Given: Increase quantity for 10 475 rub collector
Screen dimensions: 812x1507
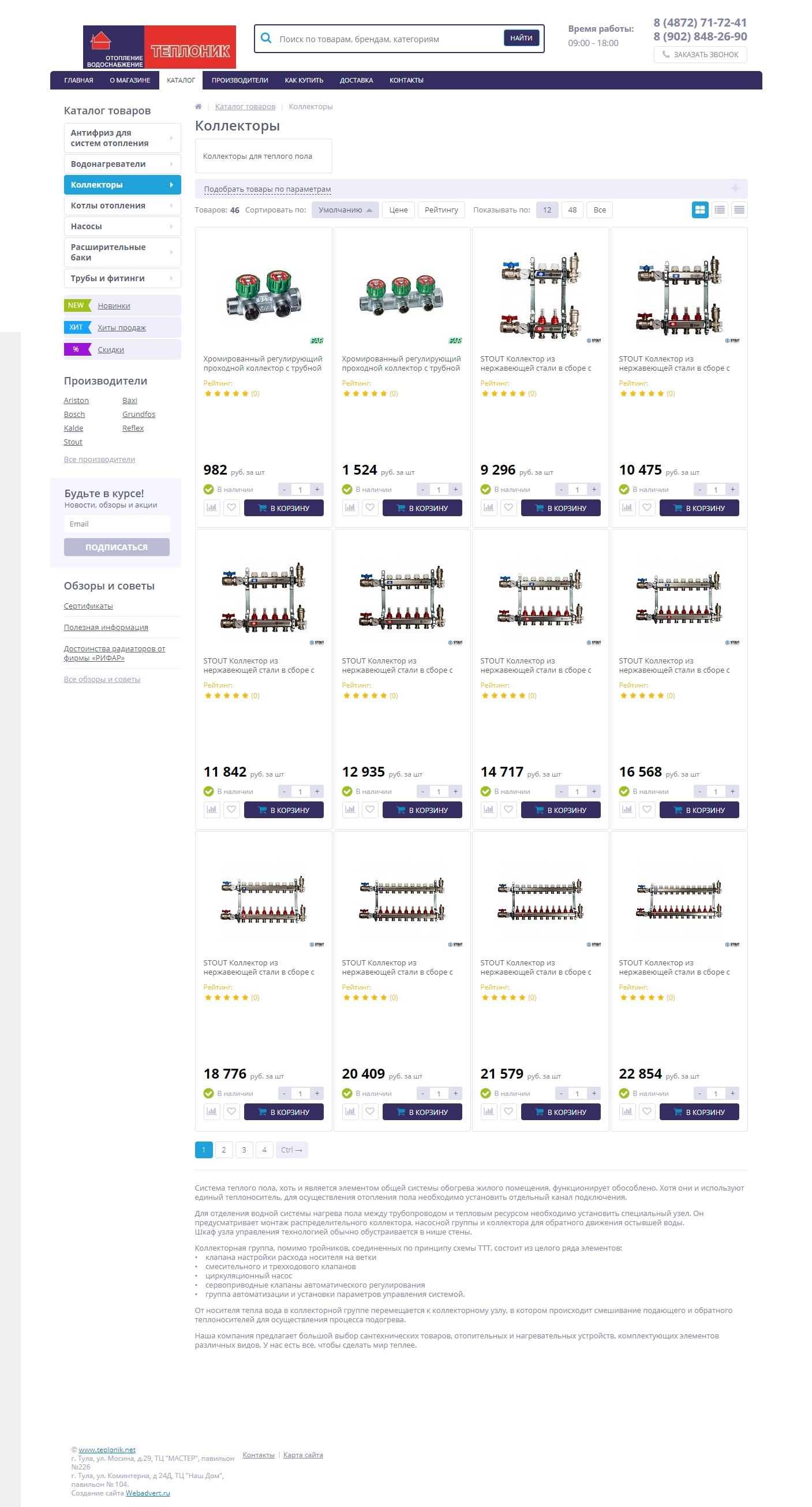Looking at the screenshot, I should (x=732, y=490).
